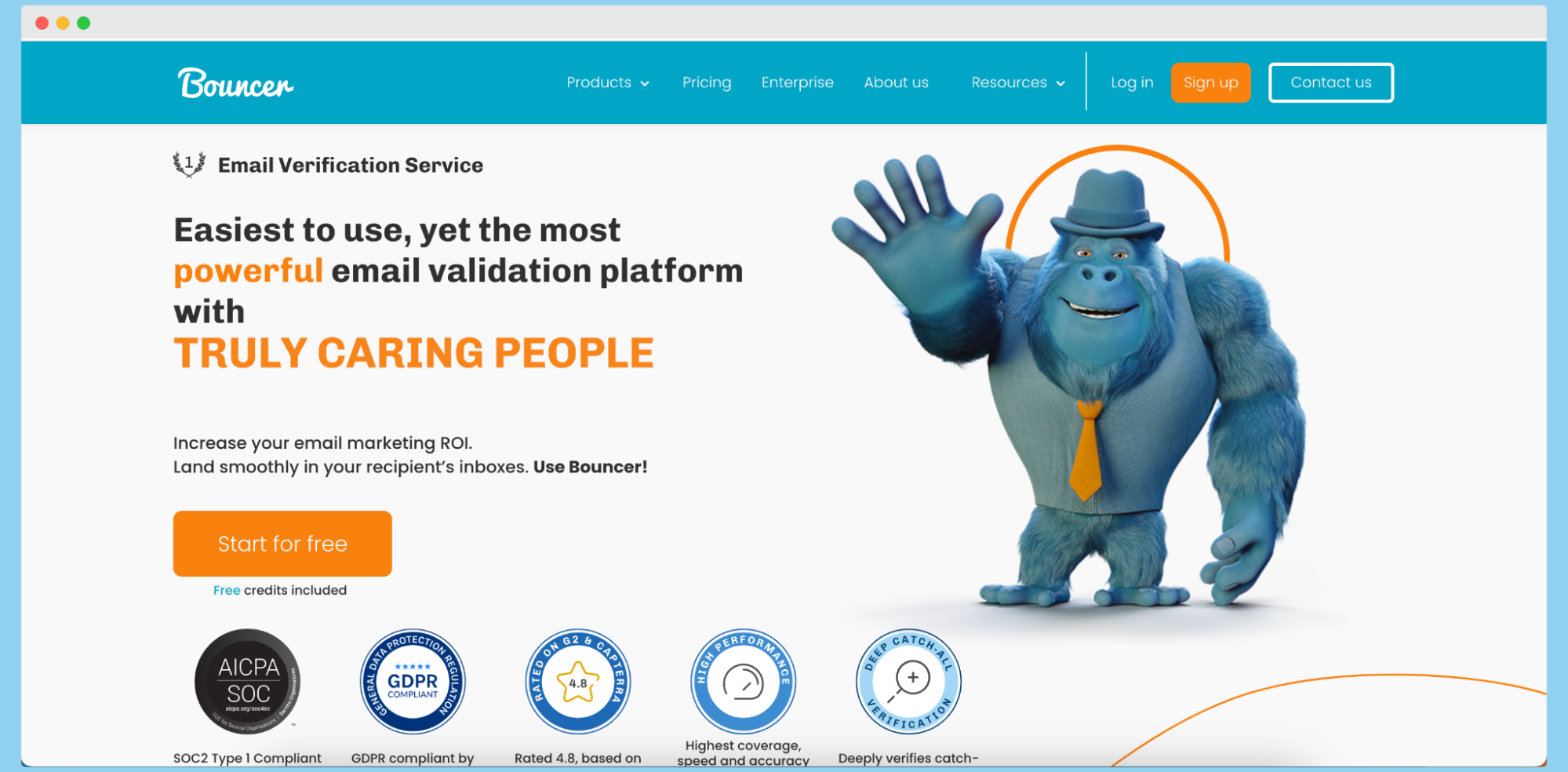The image size is (1568, 772).
Task: Click the Start for free button
Action: point(282,544)
